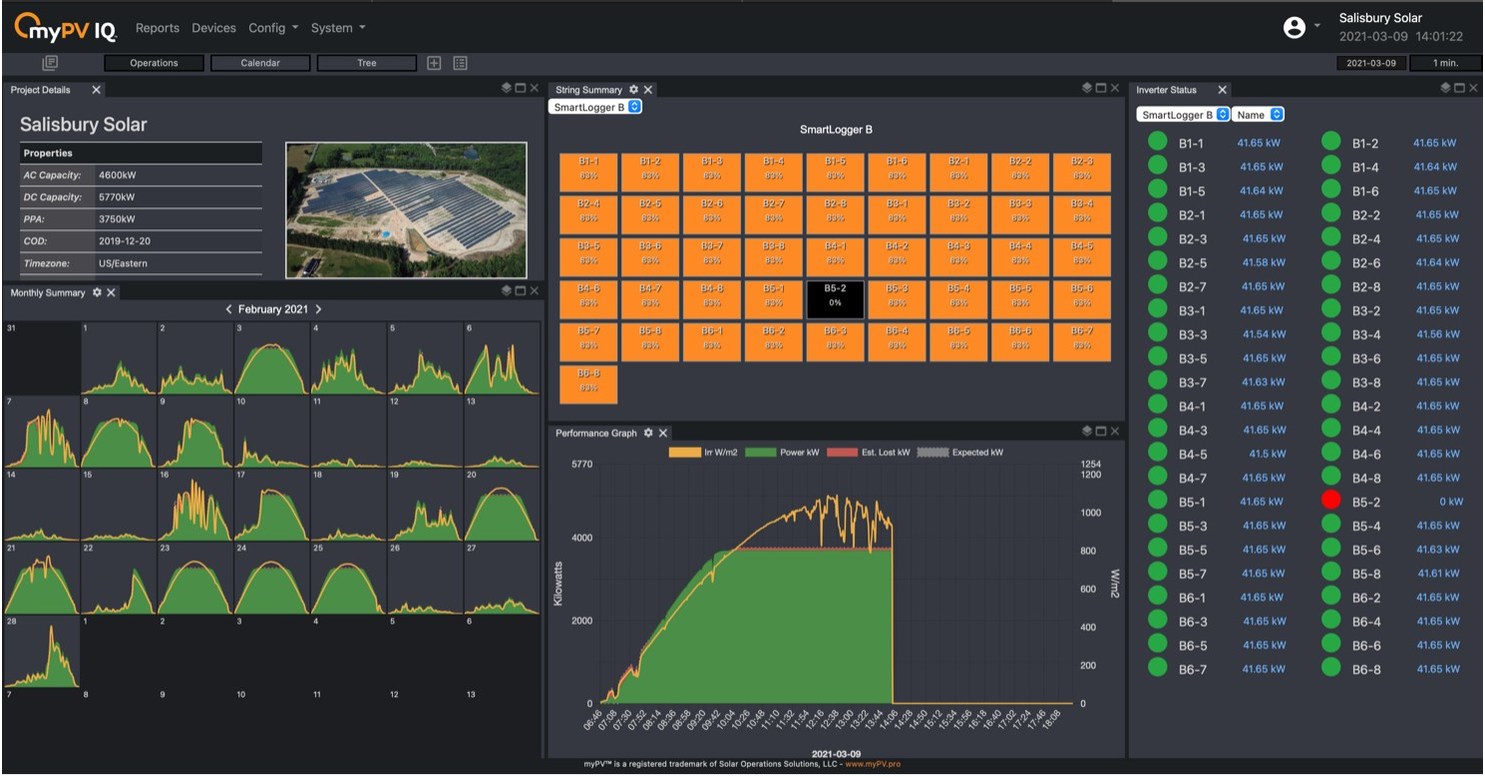This screenshot has width=1485, height=777.
Task: Click the Salisbury Solar site name in header
Action: coord(1380,18)
